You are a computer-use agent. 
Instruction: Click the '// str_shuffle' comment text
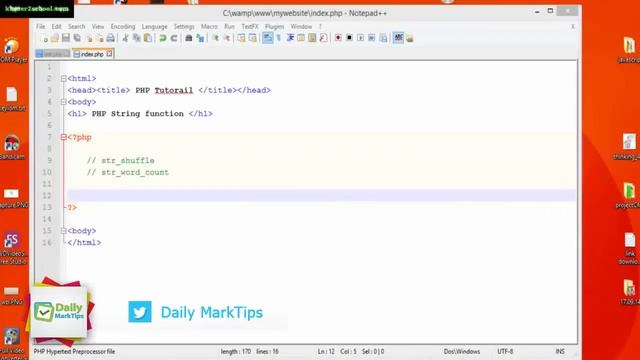[x=120, y=160]
